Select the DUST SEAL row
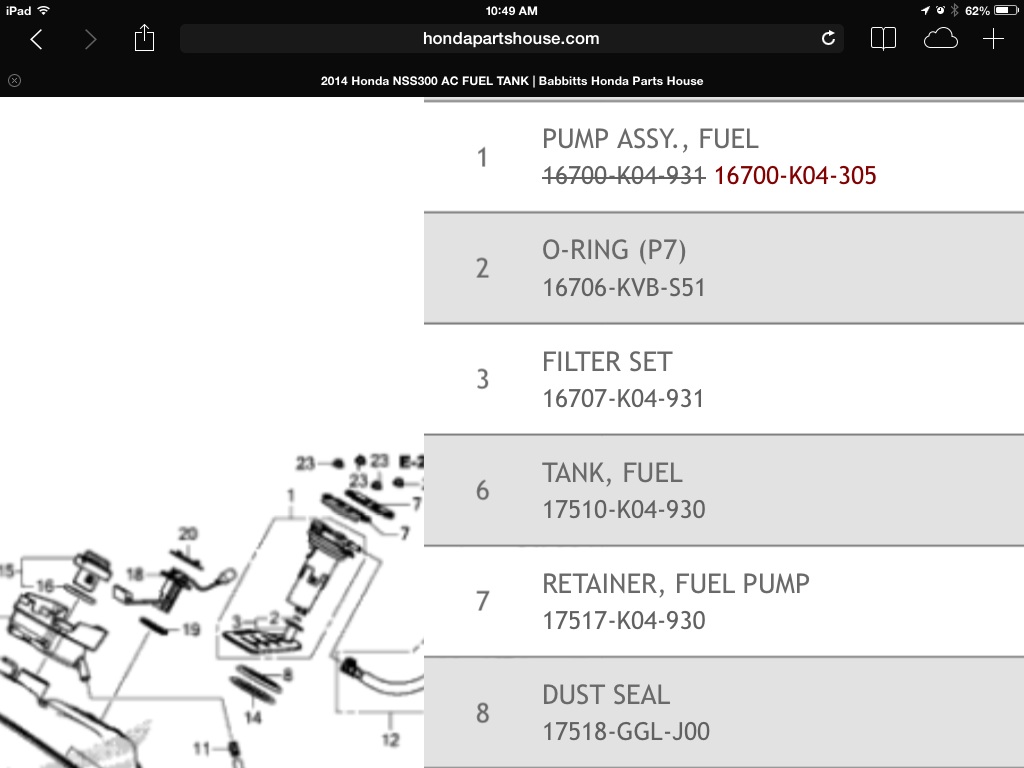The width and height of the screenshot is (1024, 768). coord(724,712)
